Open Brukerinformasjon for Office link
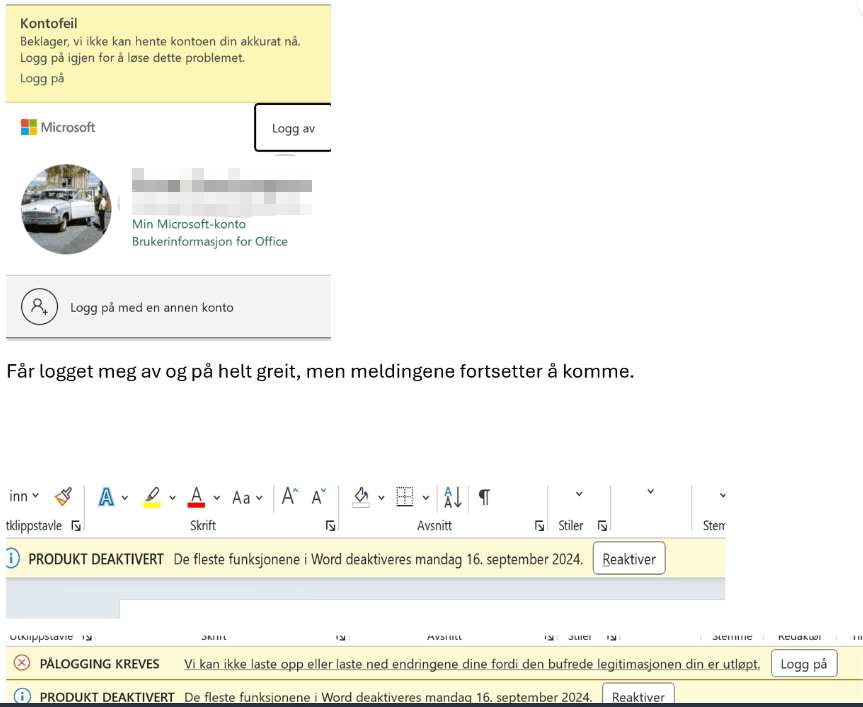The height and width of the screenshot is (707, 863). 210,242
